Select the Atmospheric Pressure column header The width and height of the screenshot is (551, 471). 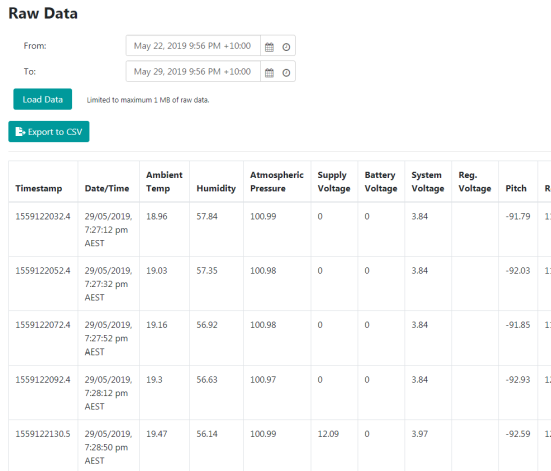pyautogui.click(x=277, y=182)
